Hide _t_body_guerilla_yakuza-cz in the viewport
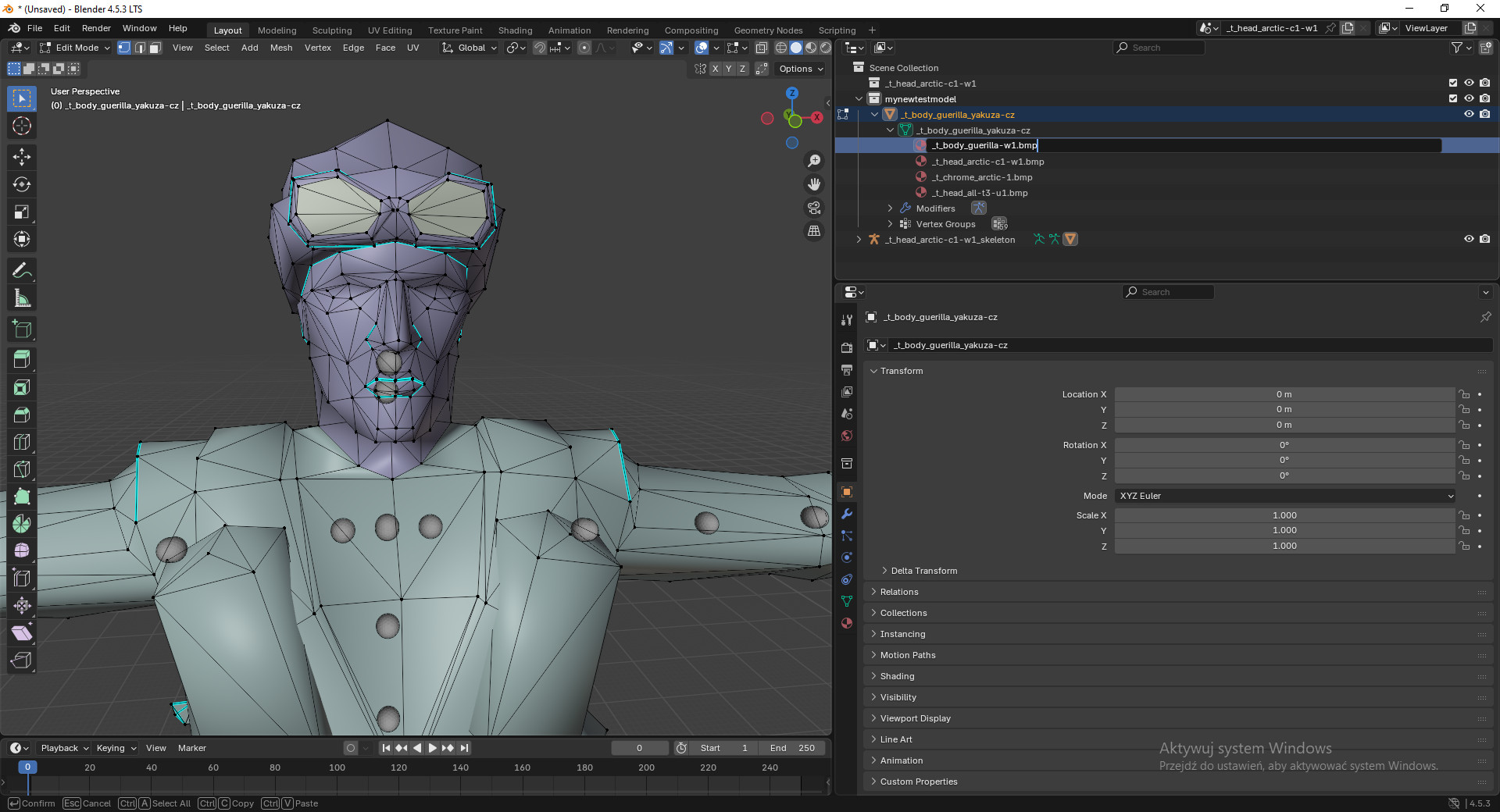This screenshot has width=1500, height=812. tap(1469, 114)
